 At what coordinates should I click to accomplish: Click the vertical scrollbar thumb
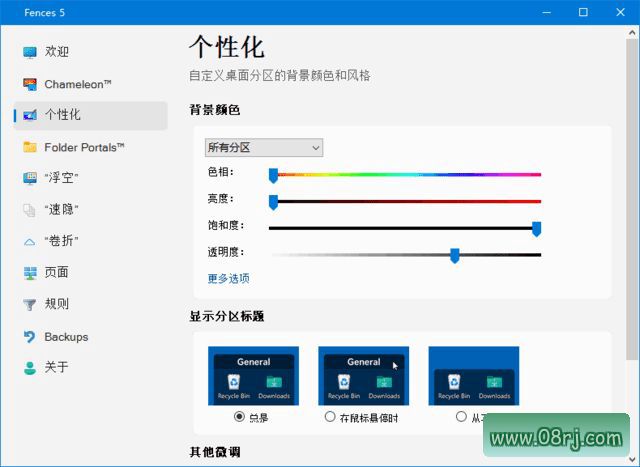click(x=632, y=200)
